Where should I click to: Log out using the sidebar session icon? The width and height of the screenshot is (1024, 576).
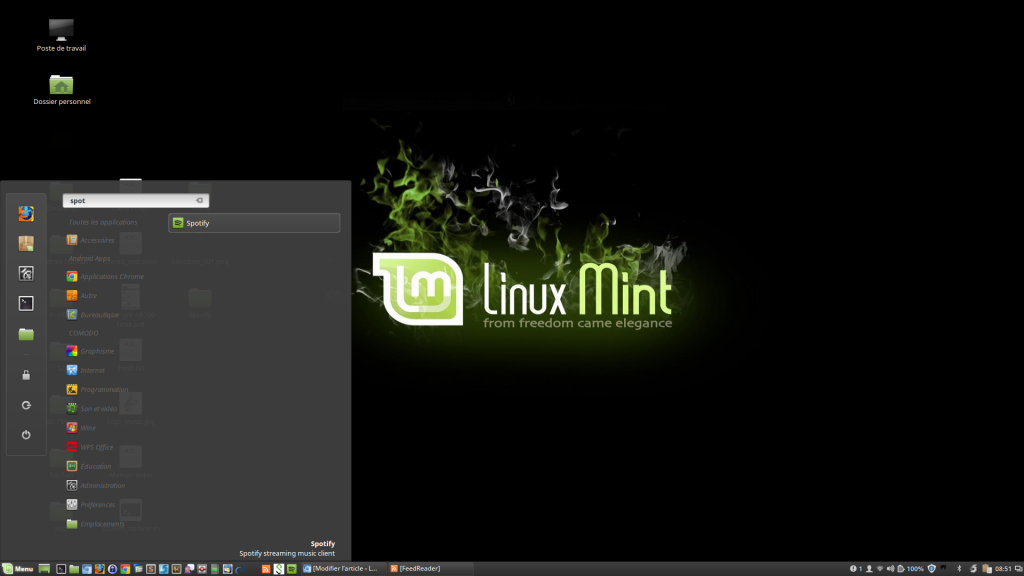25,404
